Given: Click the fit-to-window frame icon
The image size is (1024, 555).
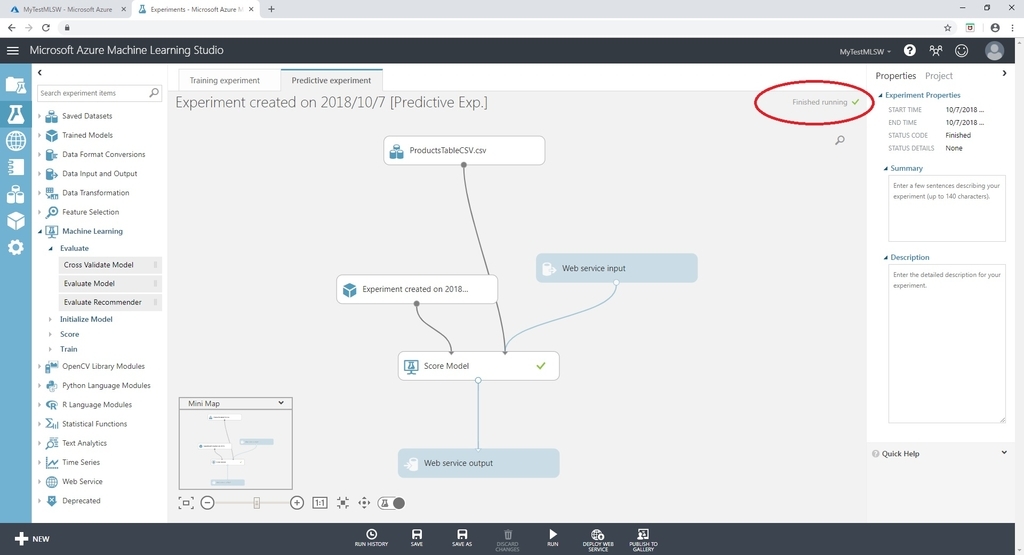Looking at the screenshot, I should pos(185,503).
